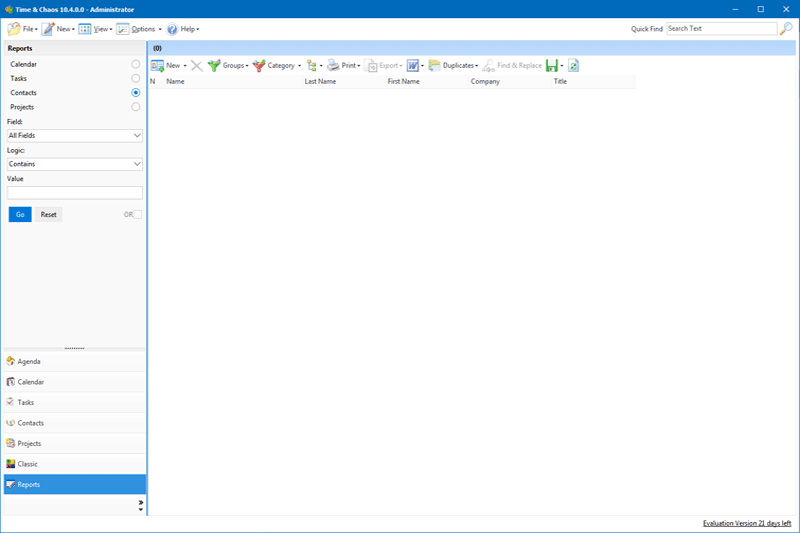The image size is (800, 533).
Task: Expand the save icon dropdown arrow
Action: click(562, 66)
